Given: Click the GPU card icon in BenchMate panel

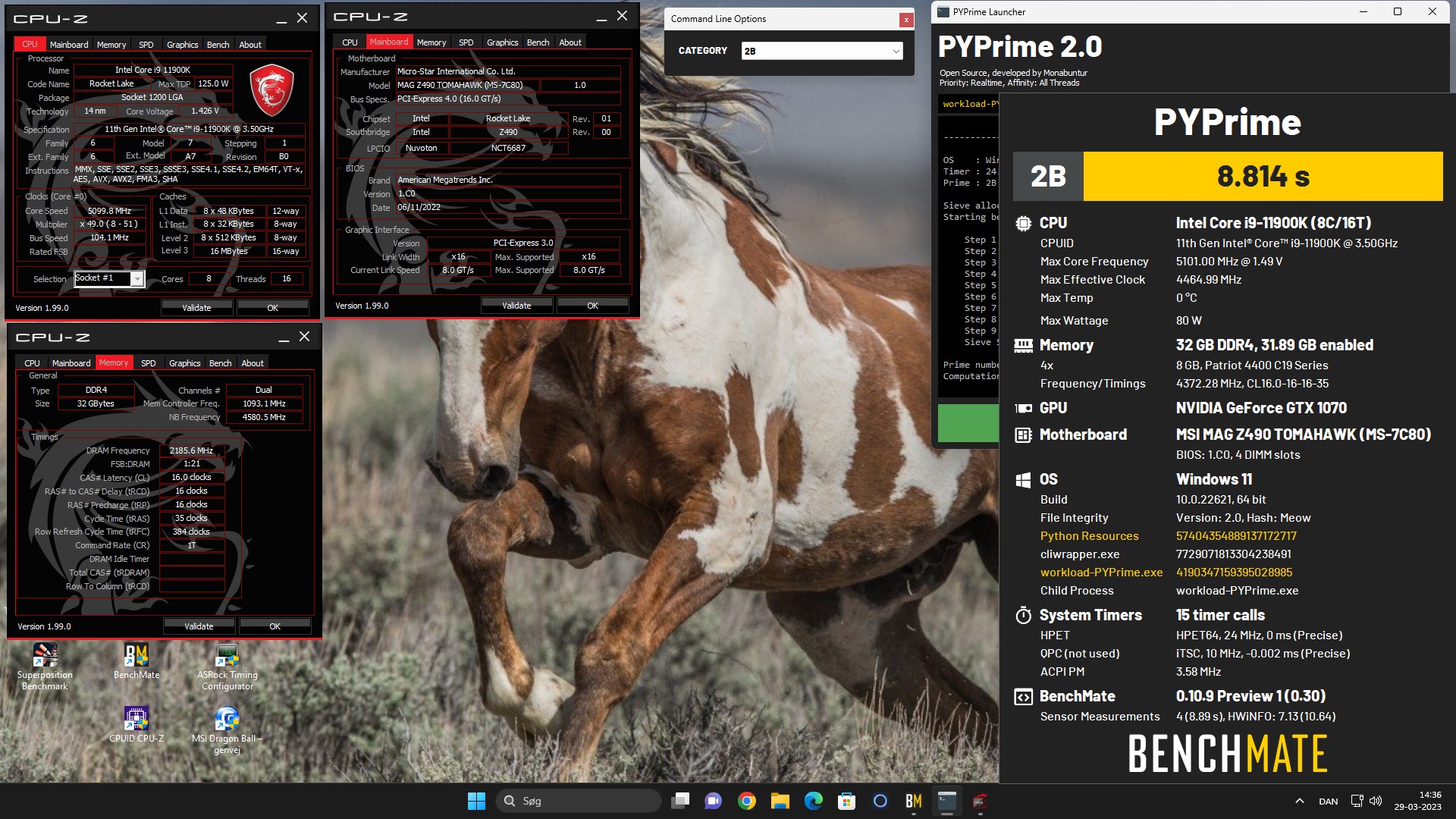Looking at the screenshot, I should (1023, 408).
